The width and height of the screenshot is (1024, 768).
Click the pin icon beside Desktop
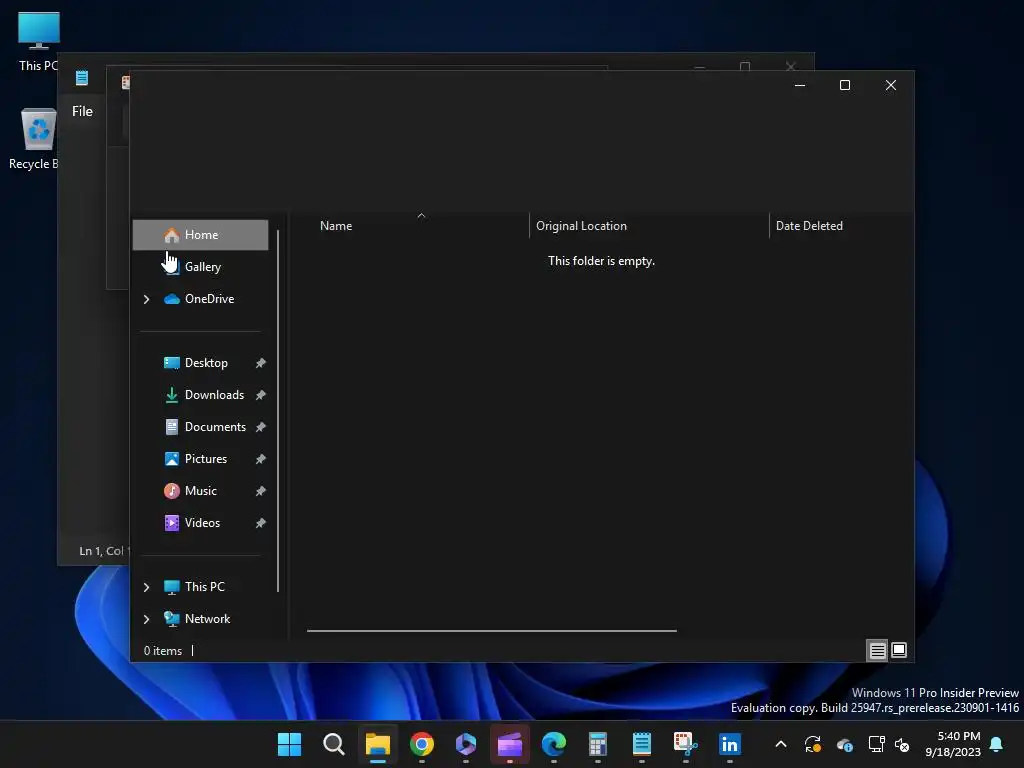click(x=261, y=363)
